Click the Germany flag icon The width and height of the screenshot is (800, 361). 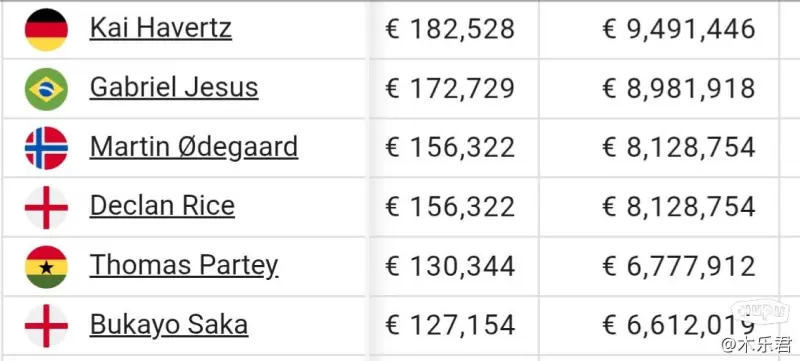pos(46,30)
